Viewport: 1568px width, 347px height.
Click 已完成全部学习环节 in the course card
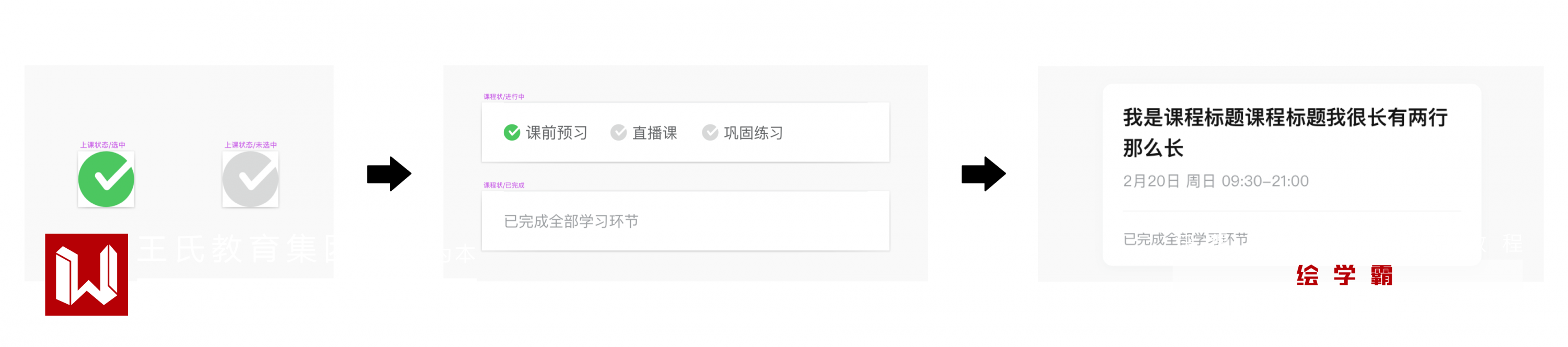coord(1185,239)
